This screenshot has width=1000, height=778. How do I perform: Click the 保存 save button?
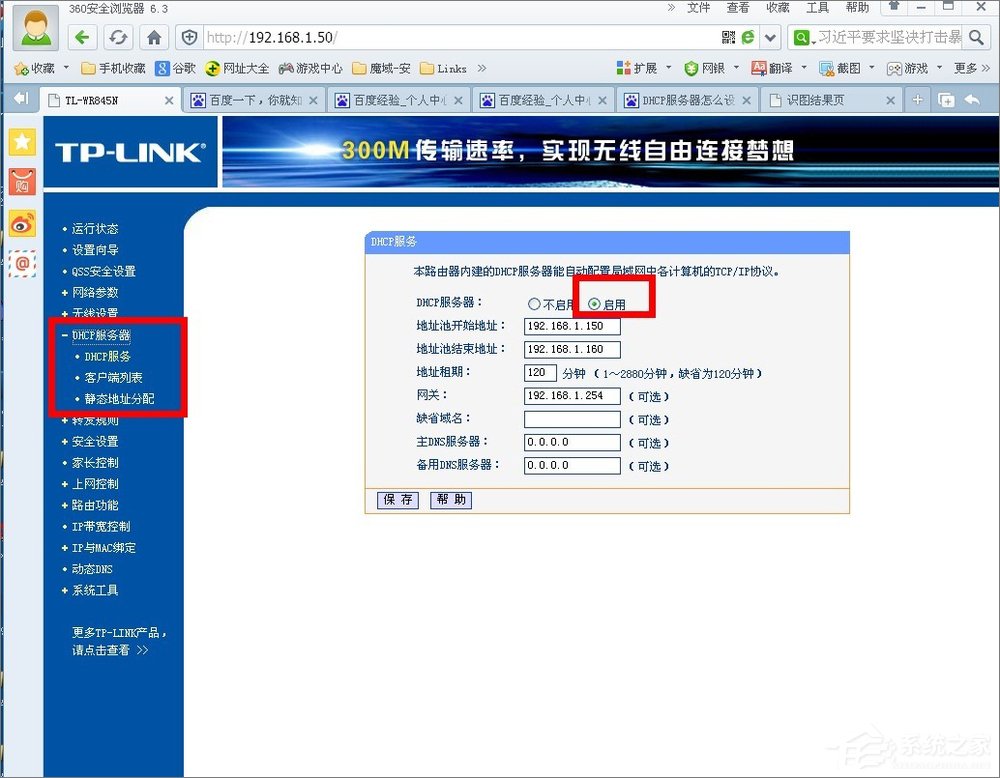point(396,500)
